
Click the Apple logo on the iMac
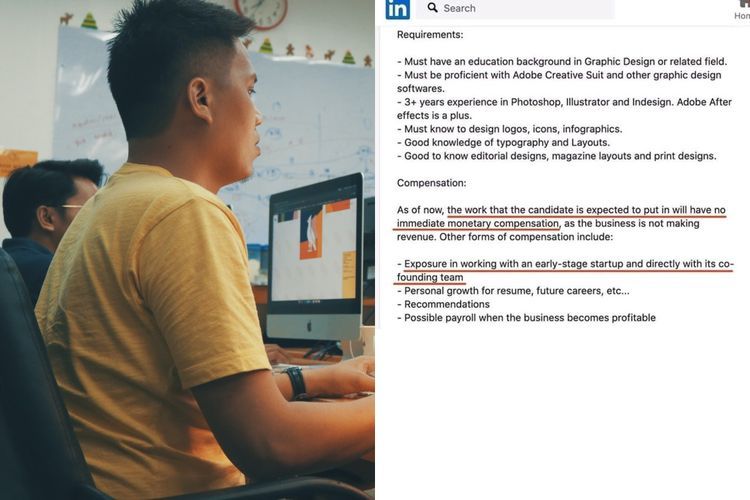pyautogui.click(x=309, y=327)
